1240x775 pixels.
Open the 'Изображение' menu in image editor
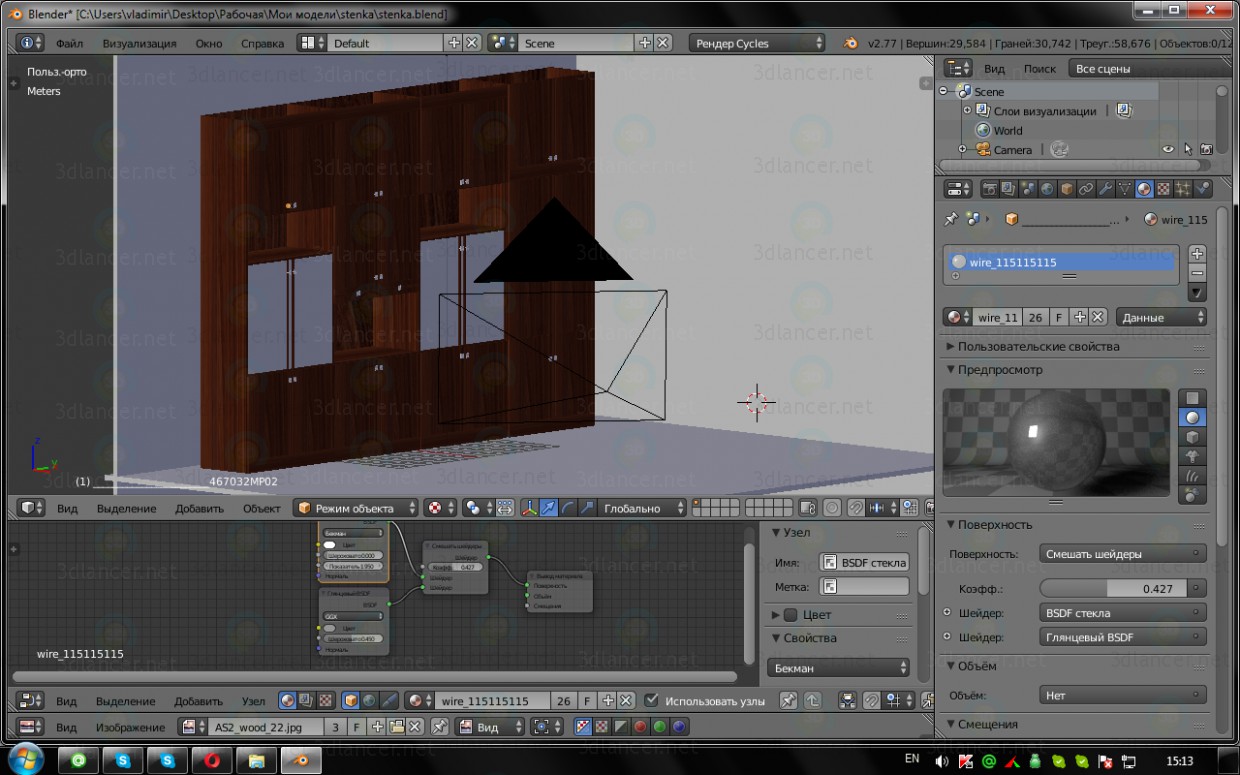tap(130, 727)
